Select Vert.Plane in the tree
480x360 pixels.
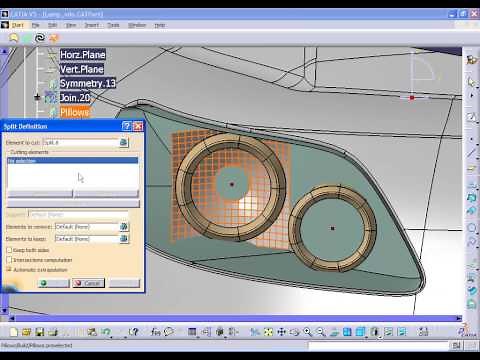(x=82, y=69)
